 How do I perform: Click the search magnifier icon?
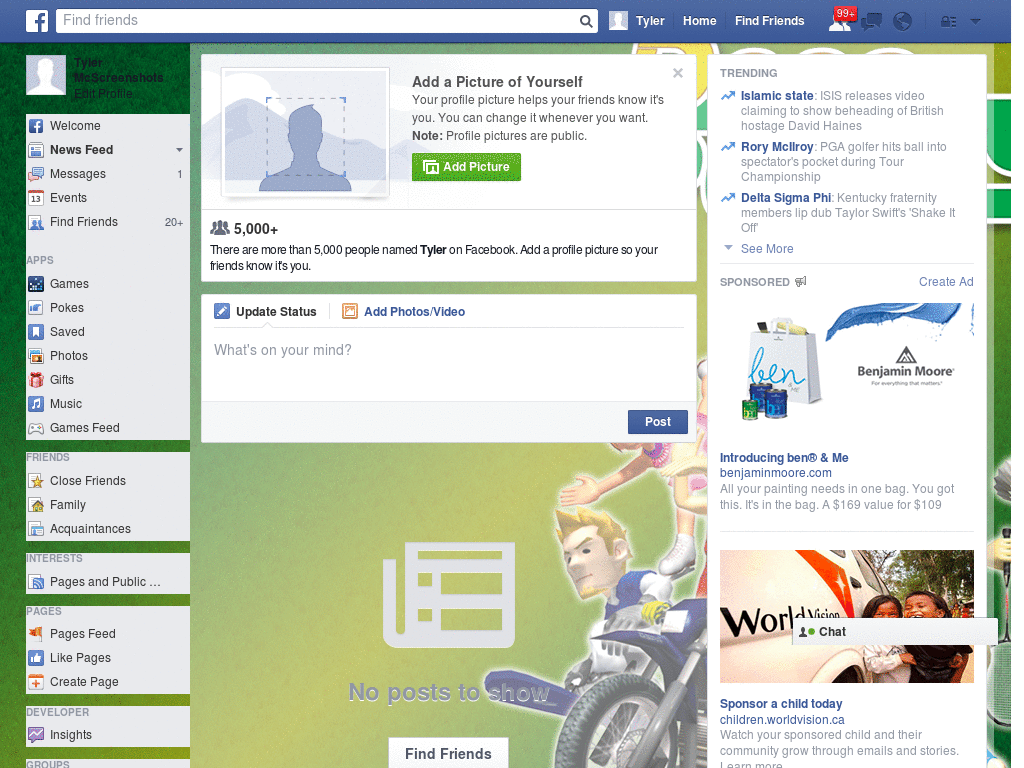click(x=586, y=21)
